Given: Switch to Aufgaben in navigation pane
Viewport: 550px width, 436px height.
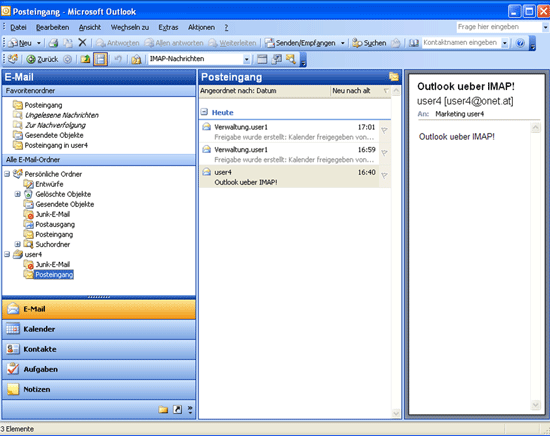Looking at the screenshot, I should click(x=99, y=369).
